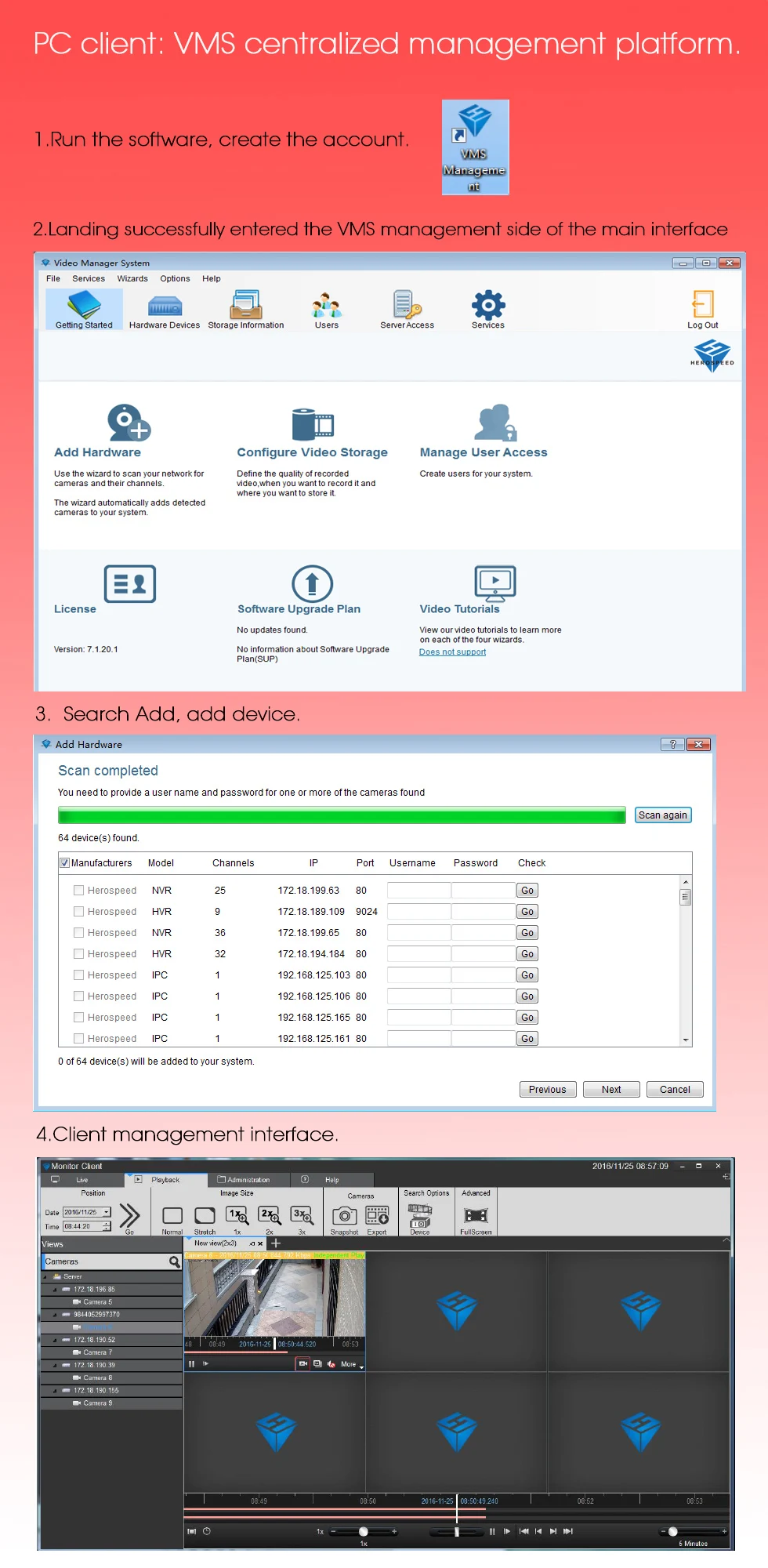The width and height of the screenshot is (768, 1568).
Task: Click the Next button
Action: pyautogui.click(x=611, y=1090)
